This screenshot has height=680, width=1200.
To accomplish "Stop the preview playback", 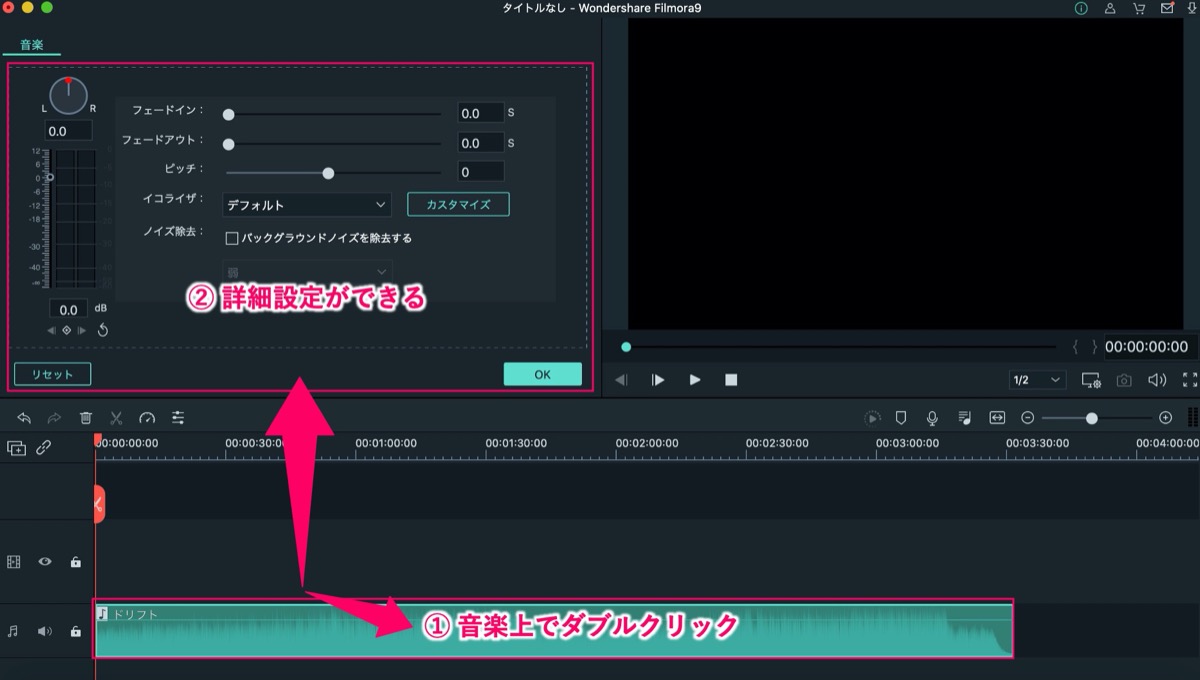I will pyautogui.click(x=731, y=380).
